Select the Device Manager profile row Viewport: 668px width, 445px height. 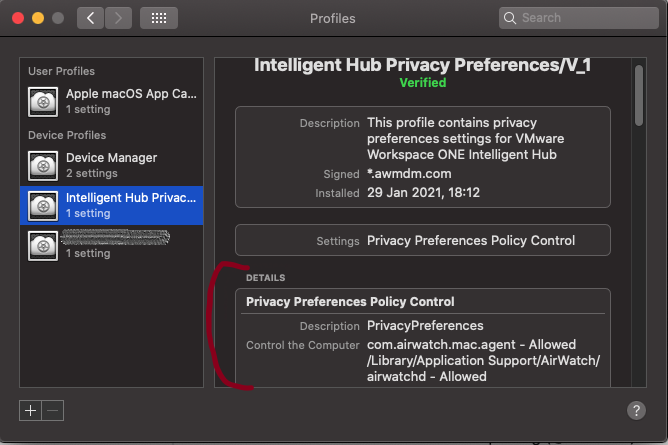pos(112,166)
